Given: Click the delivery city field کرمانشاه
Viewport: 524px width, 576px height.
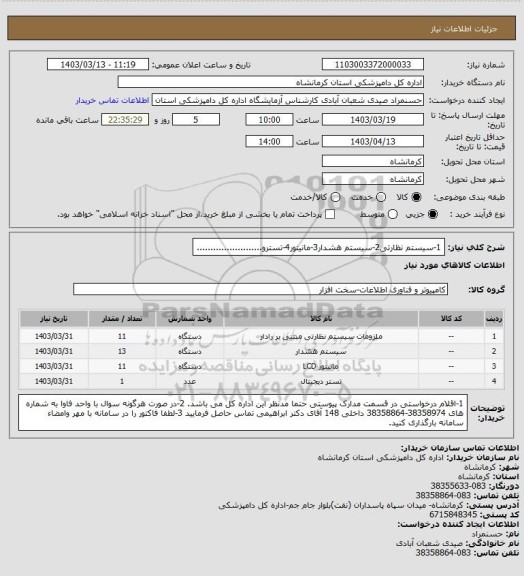Looking at the screenshot, I should [x=373, y=179].
